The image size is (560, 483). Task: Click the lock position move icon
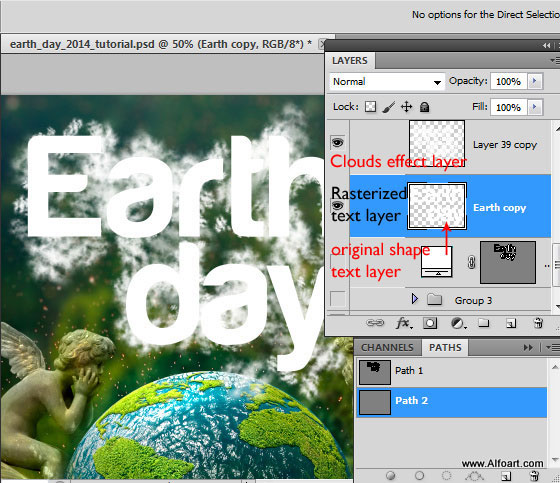point(406,106)
